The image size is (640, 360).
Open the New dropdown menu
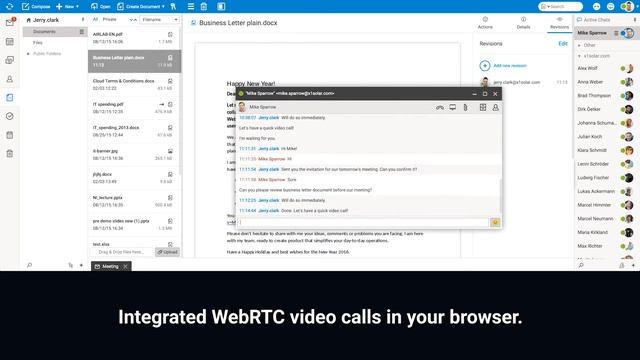click(x=67, y=7)
